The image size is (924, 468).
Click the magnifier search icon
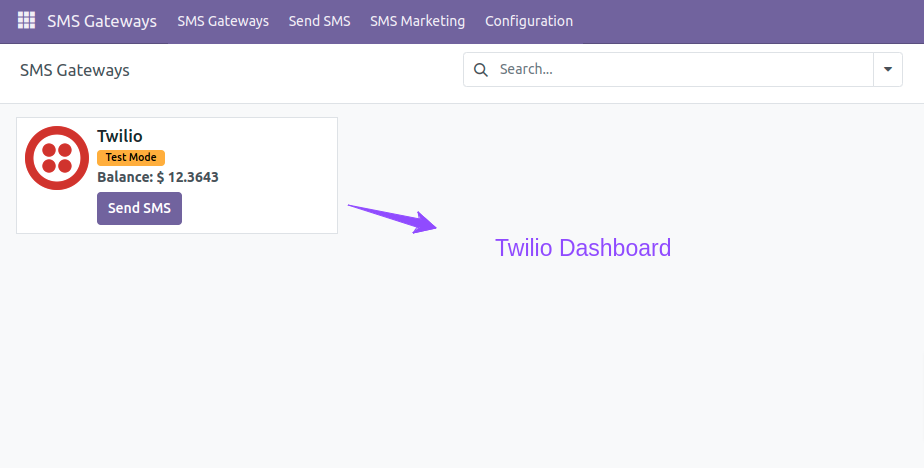point(481,70)
